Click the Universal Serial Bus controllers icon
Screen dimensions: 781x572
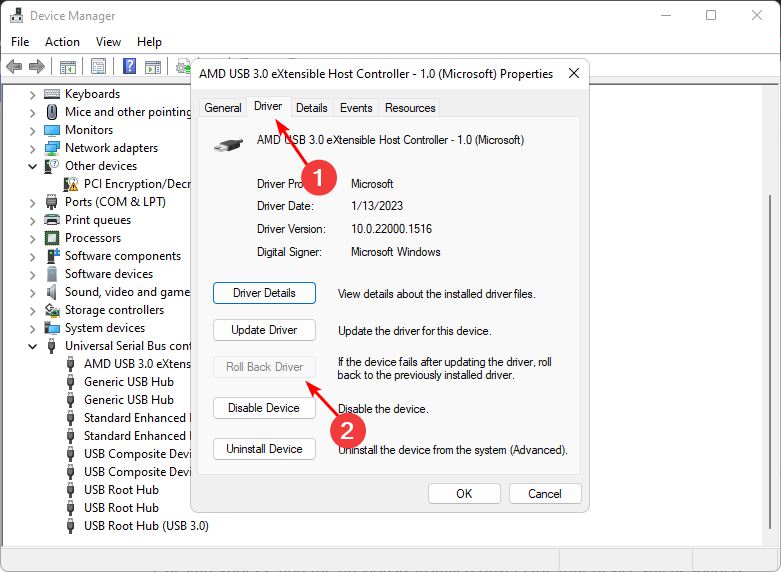[x=51, y=346]
